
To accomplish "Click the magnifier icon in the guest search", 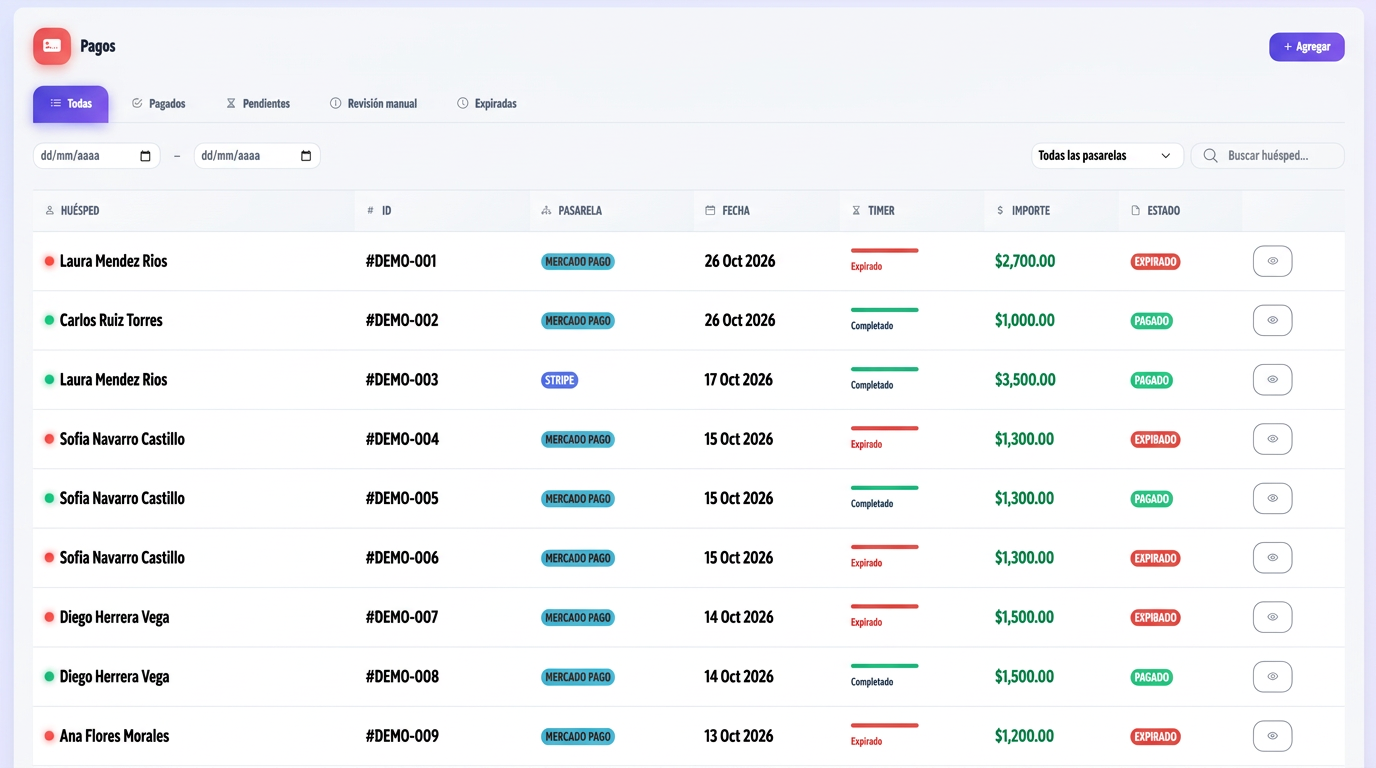I will 1210,156.
